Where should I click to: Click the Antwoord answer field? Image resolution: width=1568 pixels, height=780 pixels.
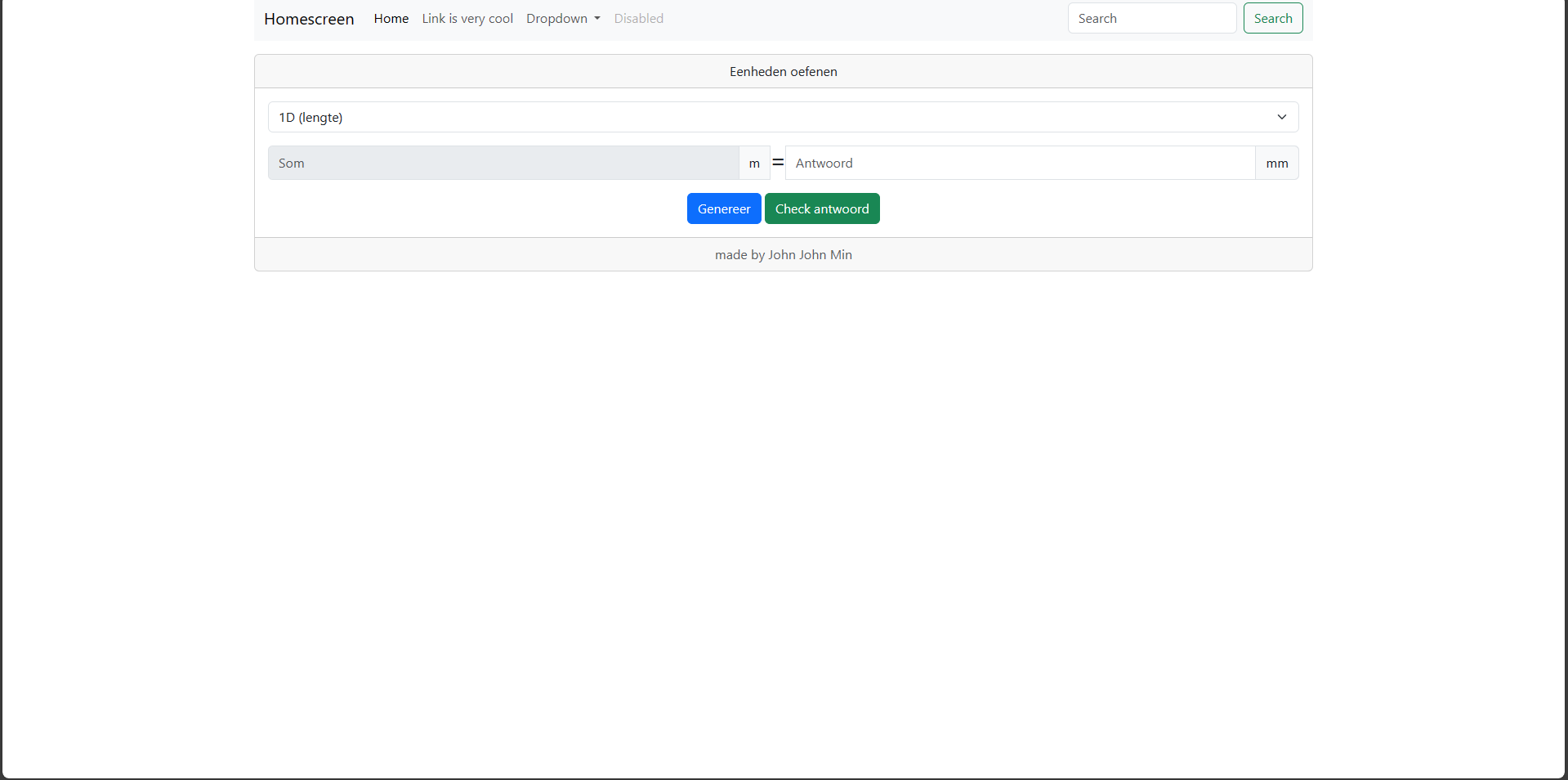[1021, 163]
